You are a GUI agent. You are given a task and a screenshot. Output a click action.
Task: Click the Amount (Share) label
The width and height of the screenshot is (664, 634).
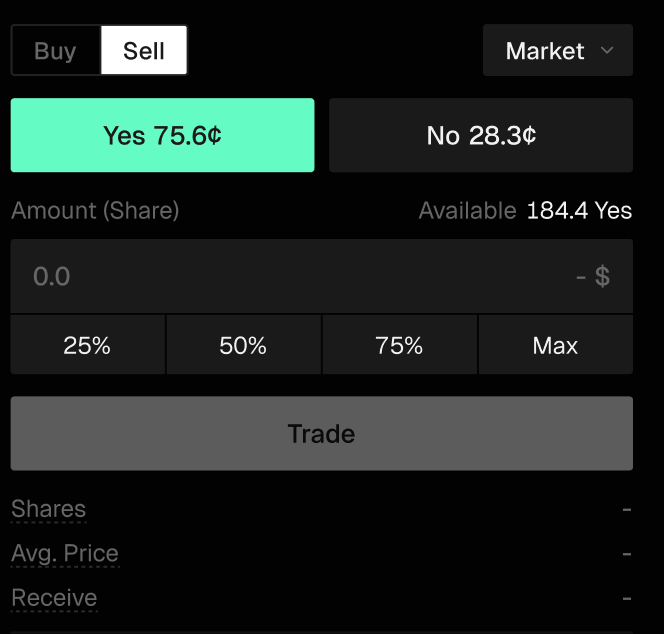click(x=95, y=211)
